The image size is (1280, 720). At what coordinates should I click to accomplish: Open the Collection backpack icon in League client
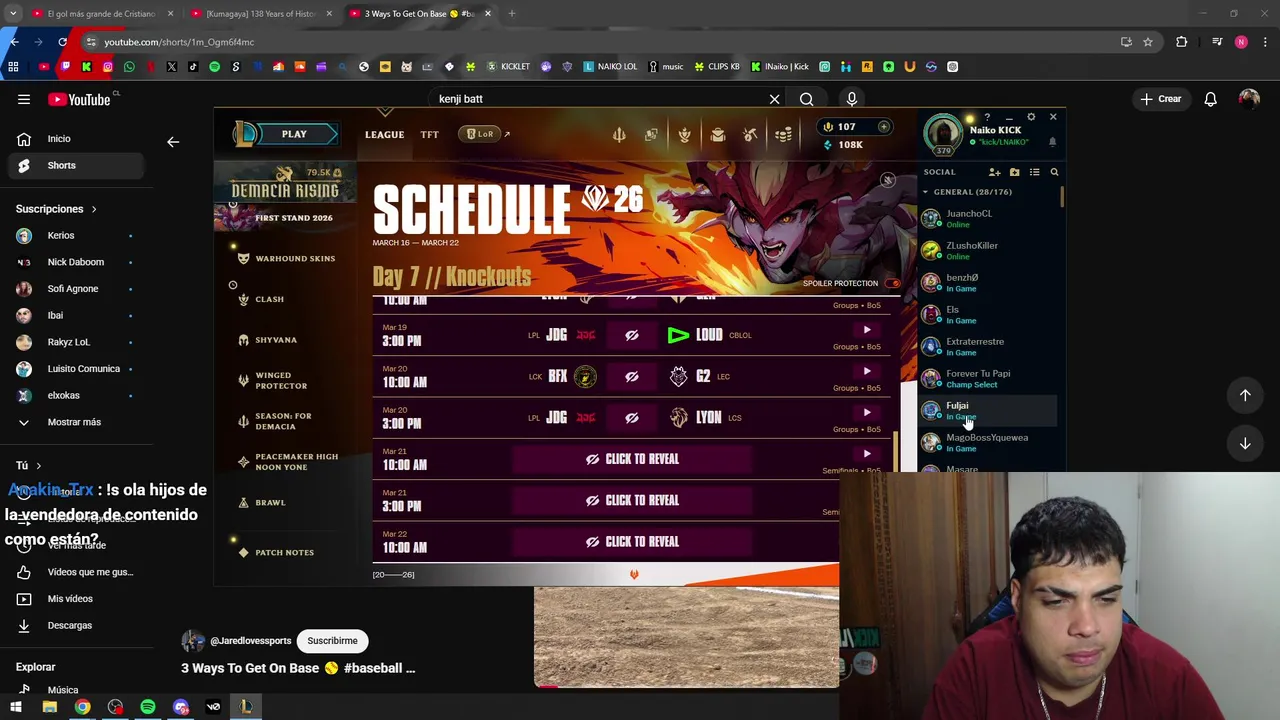(717, 135)
